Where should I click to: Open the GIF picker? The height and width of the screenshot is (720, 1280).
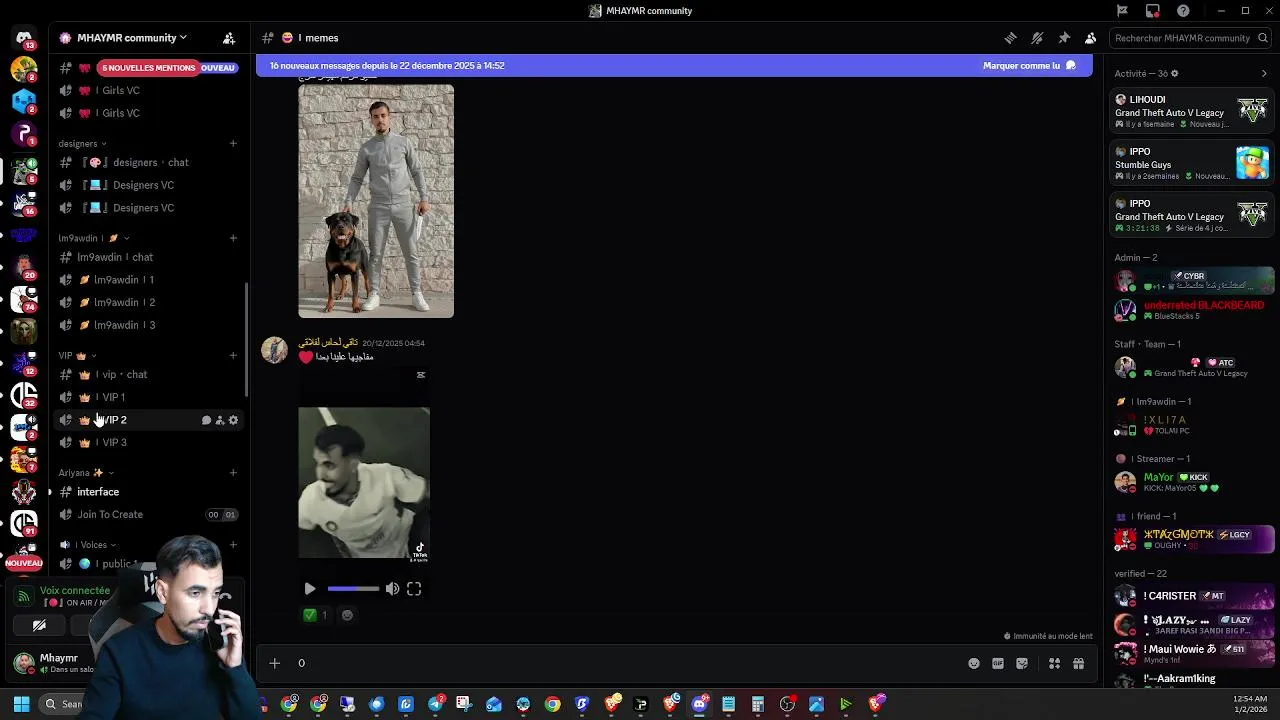tap(998, 663)
